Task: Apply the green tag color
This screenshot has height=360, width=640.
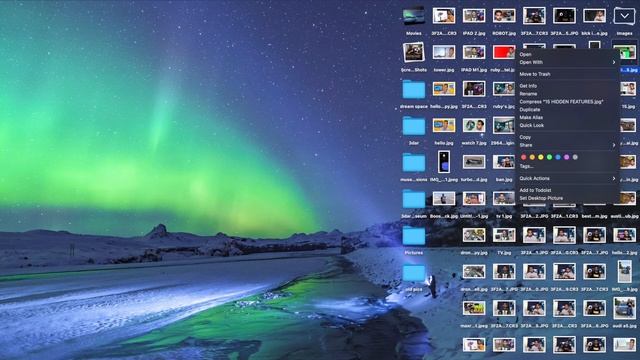Action: [549, 157]
